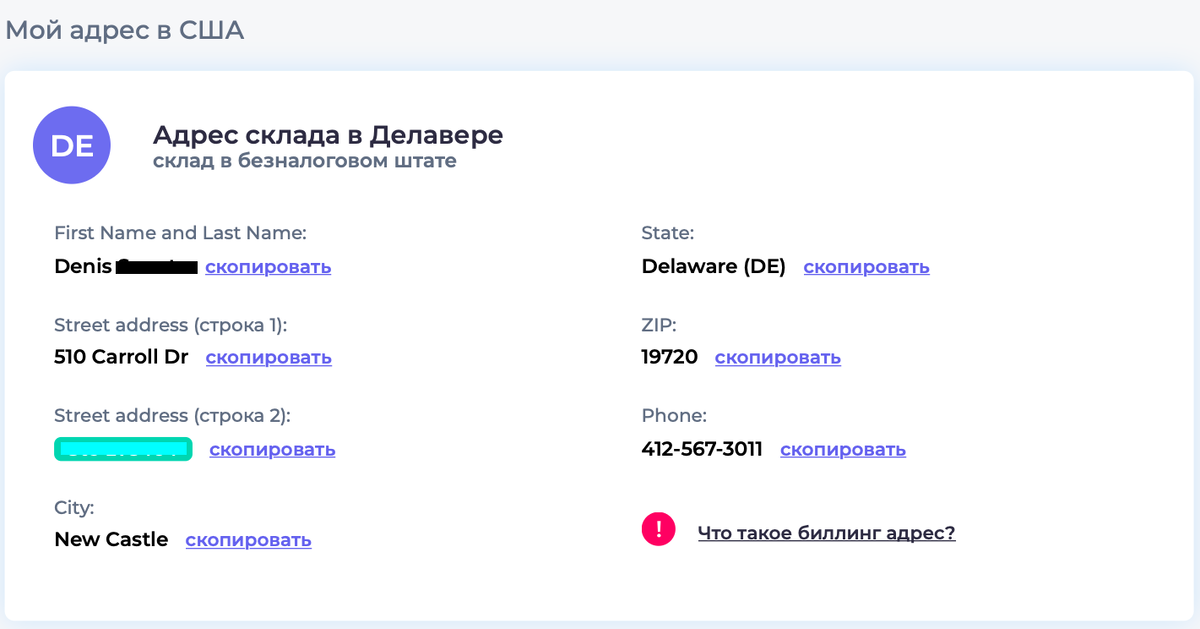This screenshot has height=629, width=1200.
Task: Select the hidden teal street address line 2
Action: point(123,449)
